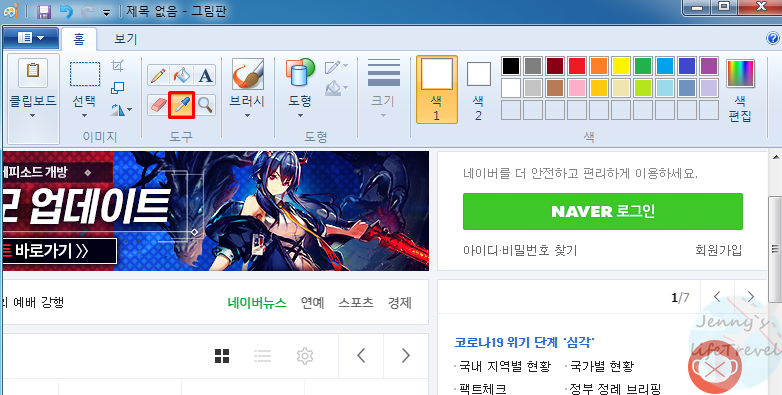
Task: Click the Size line thickness icon
Action: [x=383, y=73]
